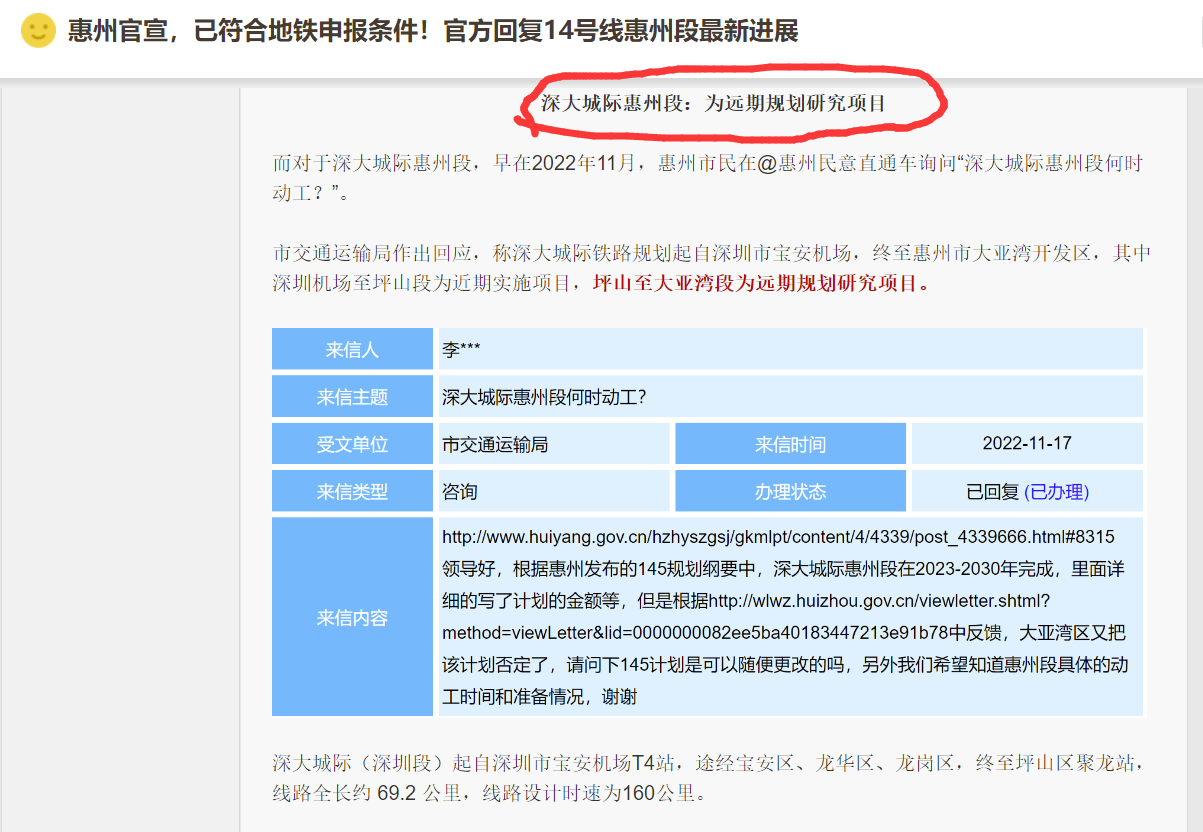Click the 来信内容 header cell
This screenshot has width=1203, height=832.
(352, 617)
